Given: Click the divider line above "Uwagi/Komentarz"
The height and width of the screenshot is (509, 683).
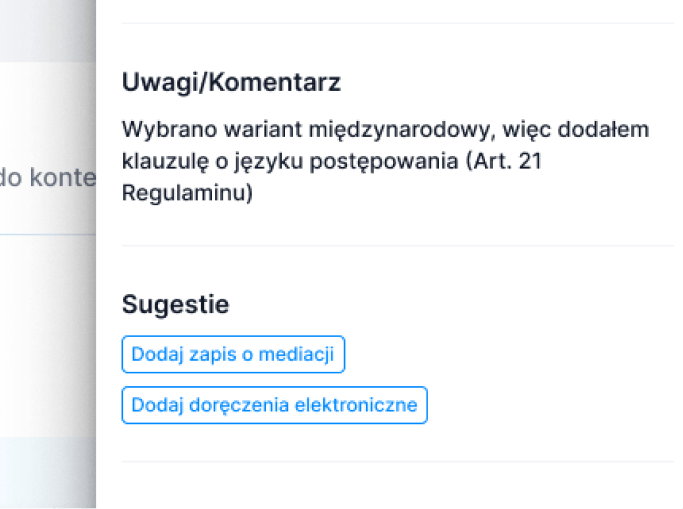Looking at the screenshot, I should 397,23.
